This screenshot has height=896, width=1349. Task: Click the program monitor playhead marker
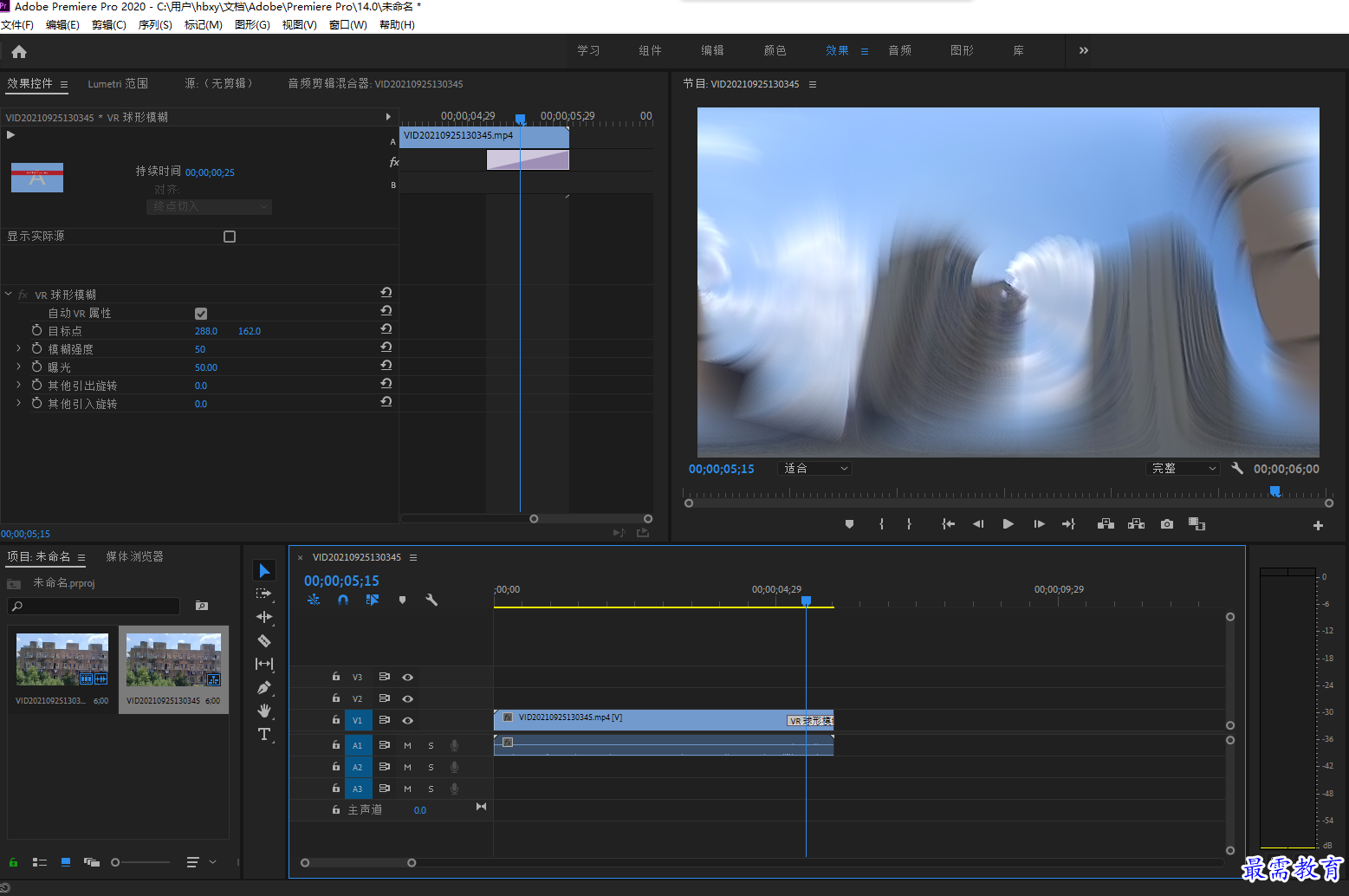pos(1274,491)
